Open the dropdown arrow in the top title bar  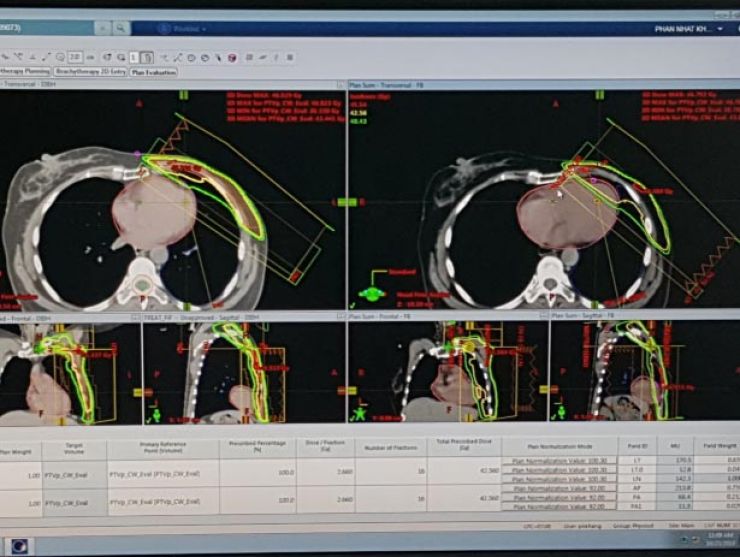[205, 29]
